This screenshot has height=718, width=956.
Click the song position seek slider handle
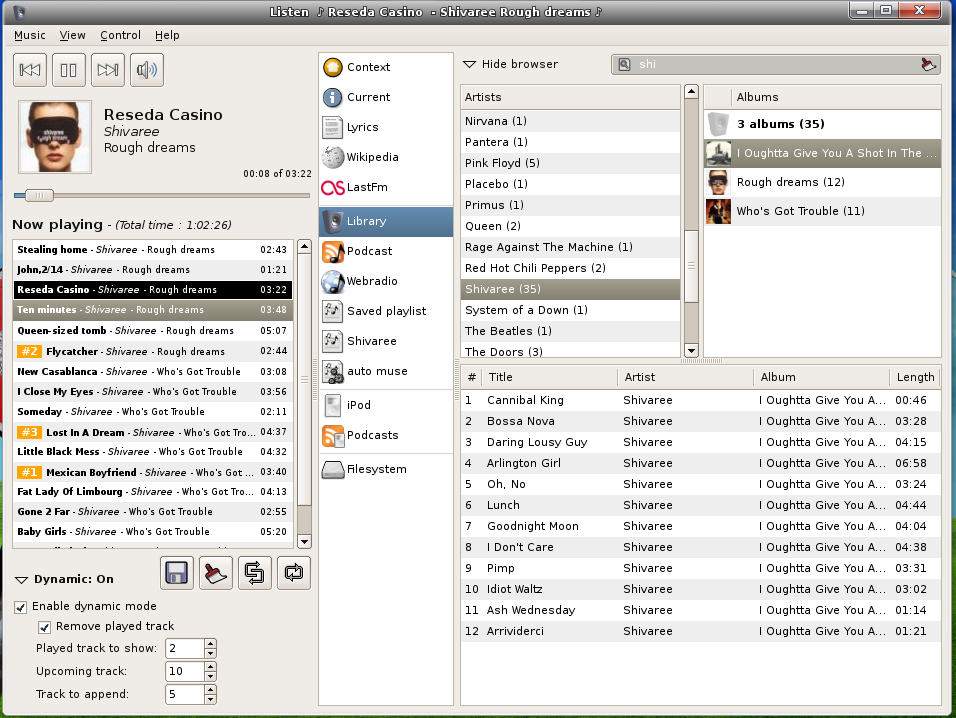click(x=40, y=196)
